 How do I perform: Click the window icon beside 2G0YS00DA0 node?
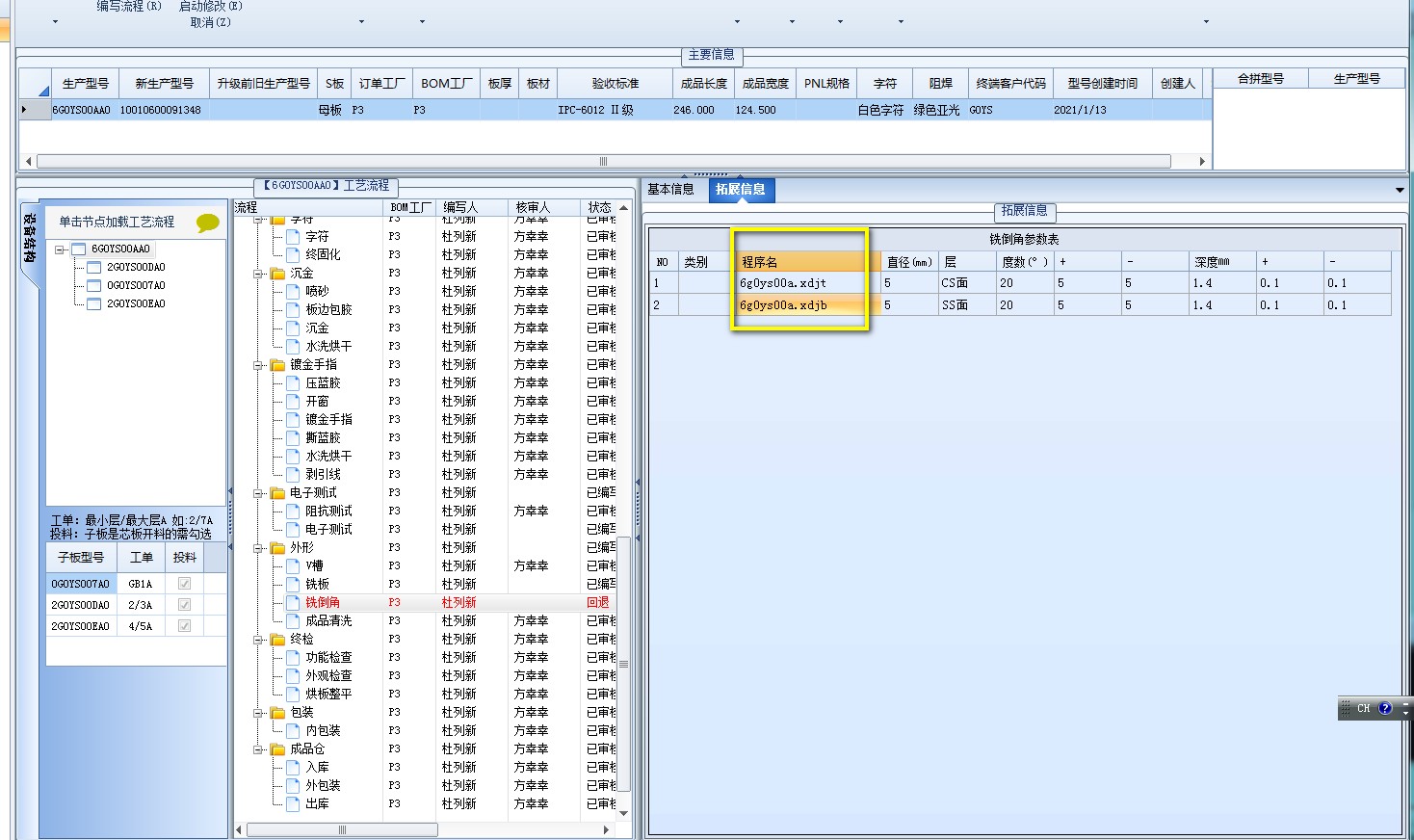[x=94, y=268]
